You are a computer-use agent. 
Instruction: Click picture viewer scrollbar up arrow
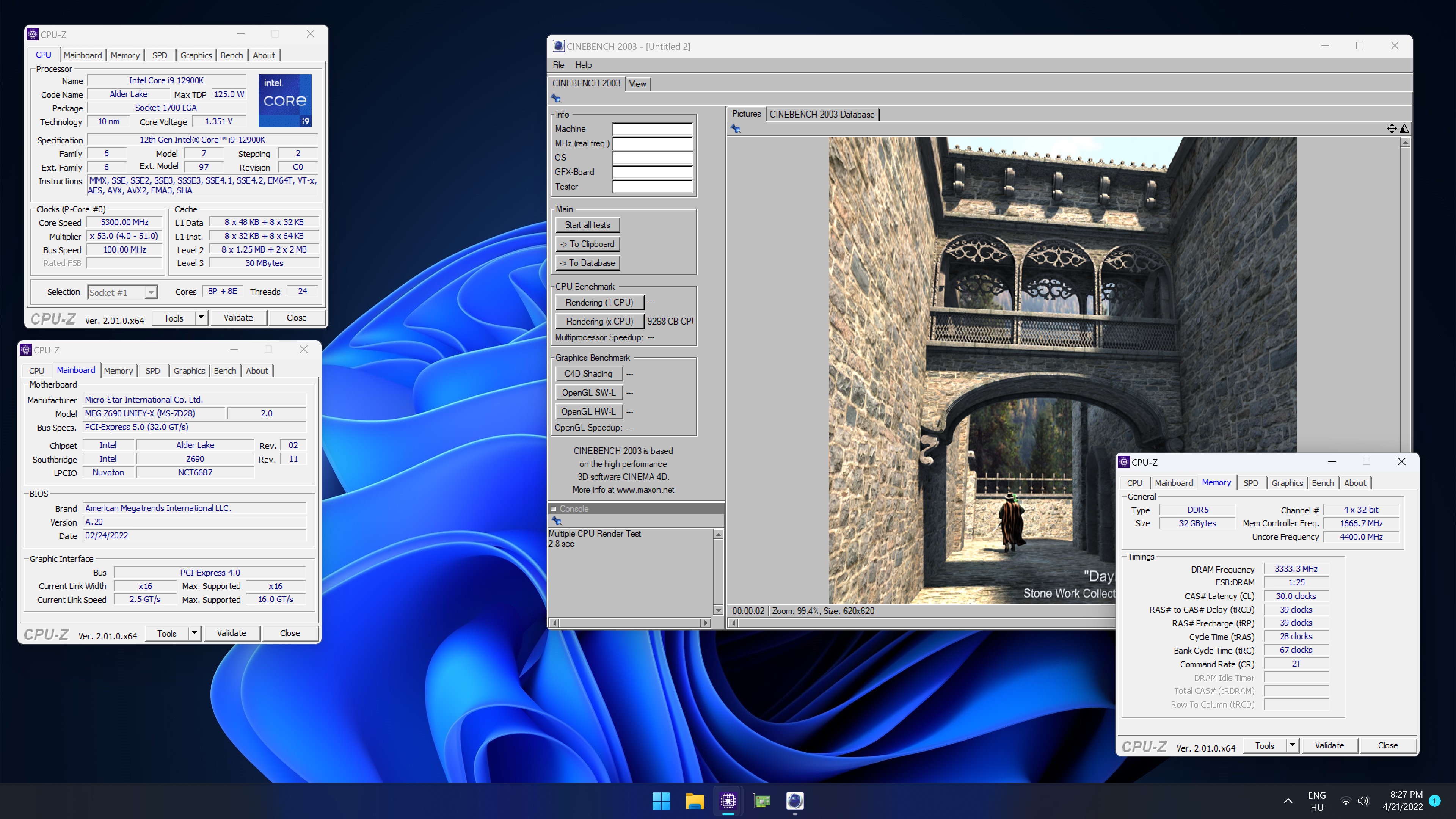1405,143
